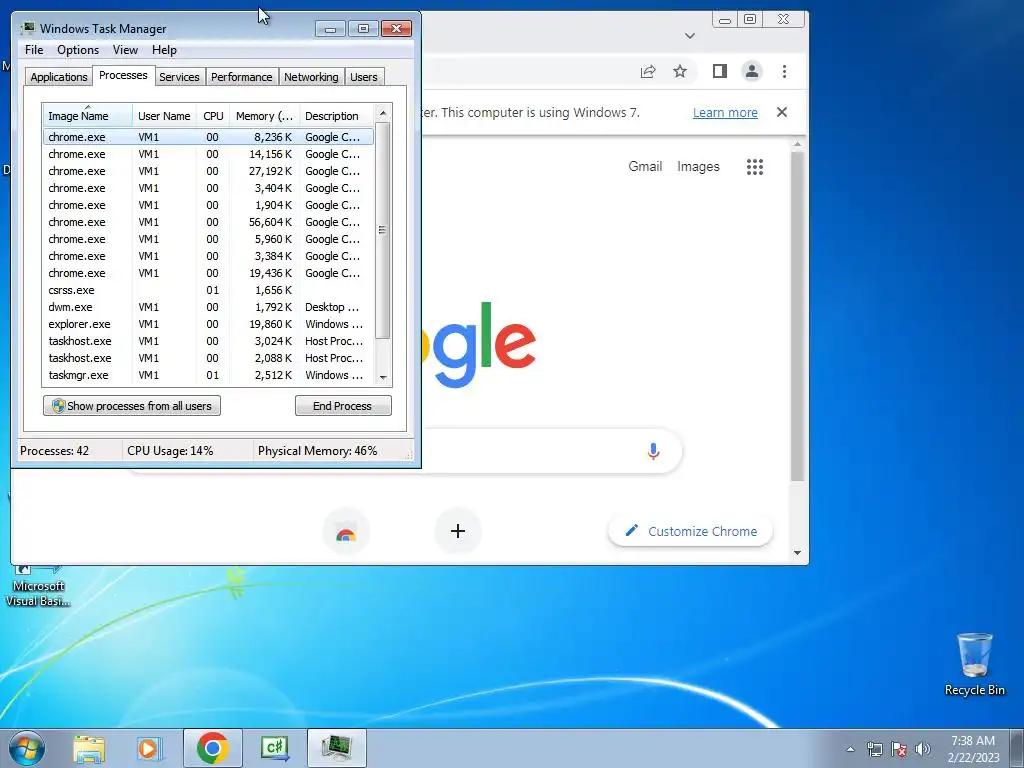Open Chrome profile avatar icon

(x=752, y=71)
